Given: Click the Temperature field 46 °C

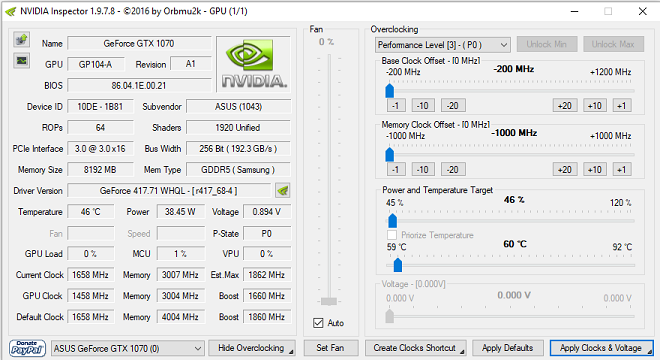Looking at the screenshot, I should (x=91, y=212).
